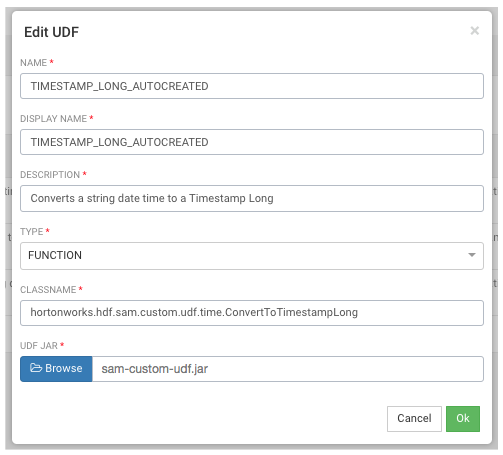This screenshot has width=503, height=455.
Task: Expand the TYPE dropdown caret arrow
Action: click(471, 255)
